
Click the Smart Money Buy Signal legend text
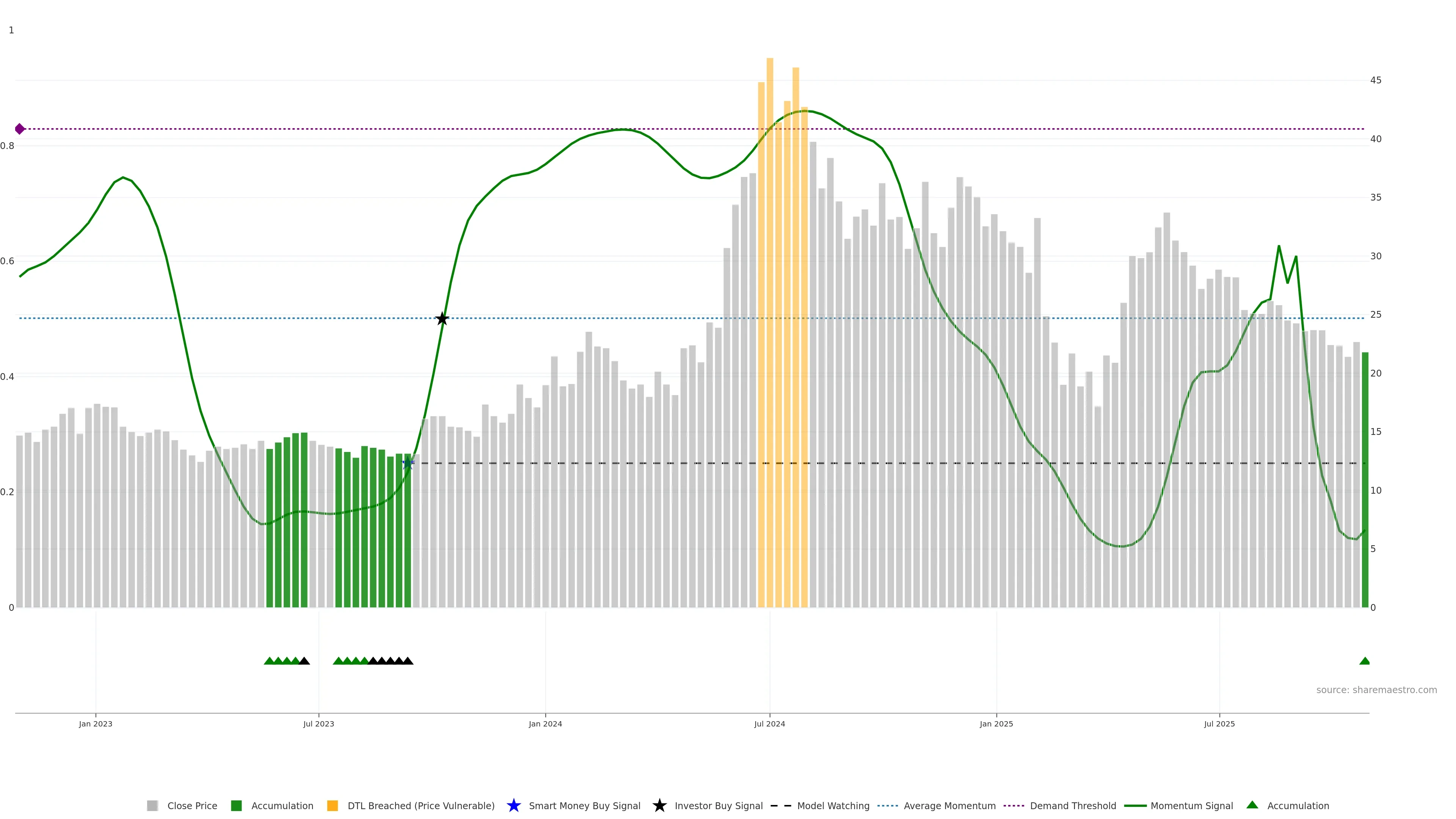(x=584, y=805)
